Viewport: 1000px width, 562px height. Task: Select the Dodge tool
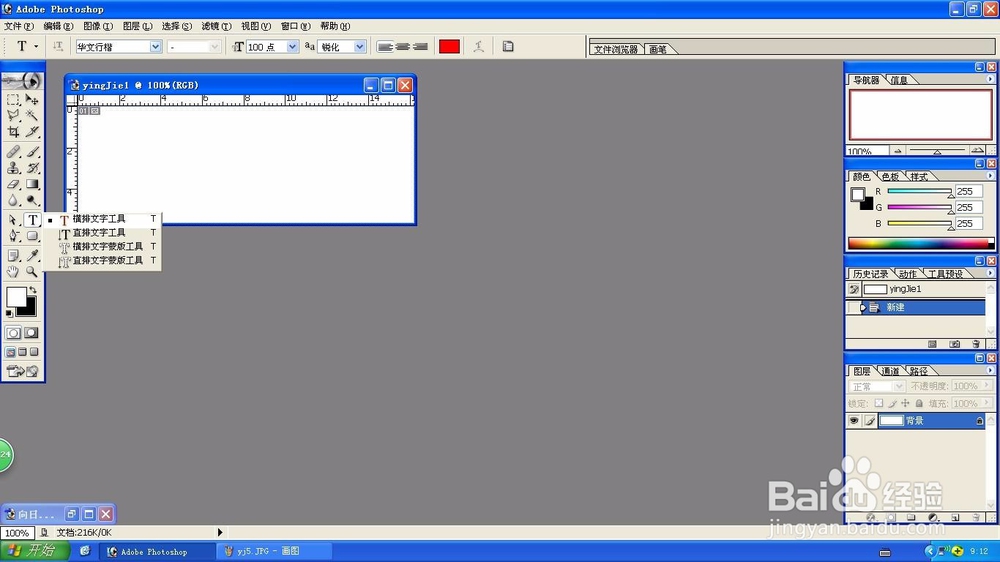(32, 200)
